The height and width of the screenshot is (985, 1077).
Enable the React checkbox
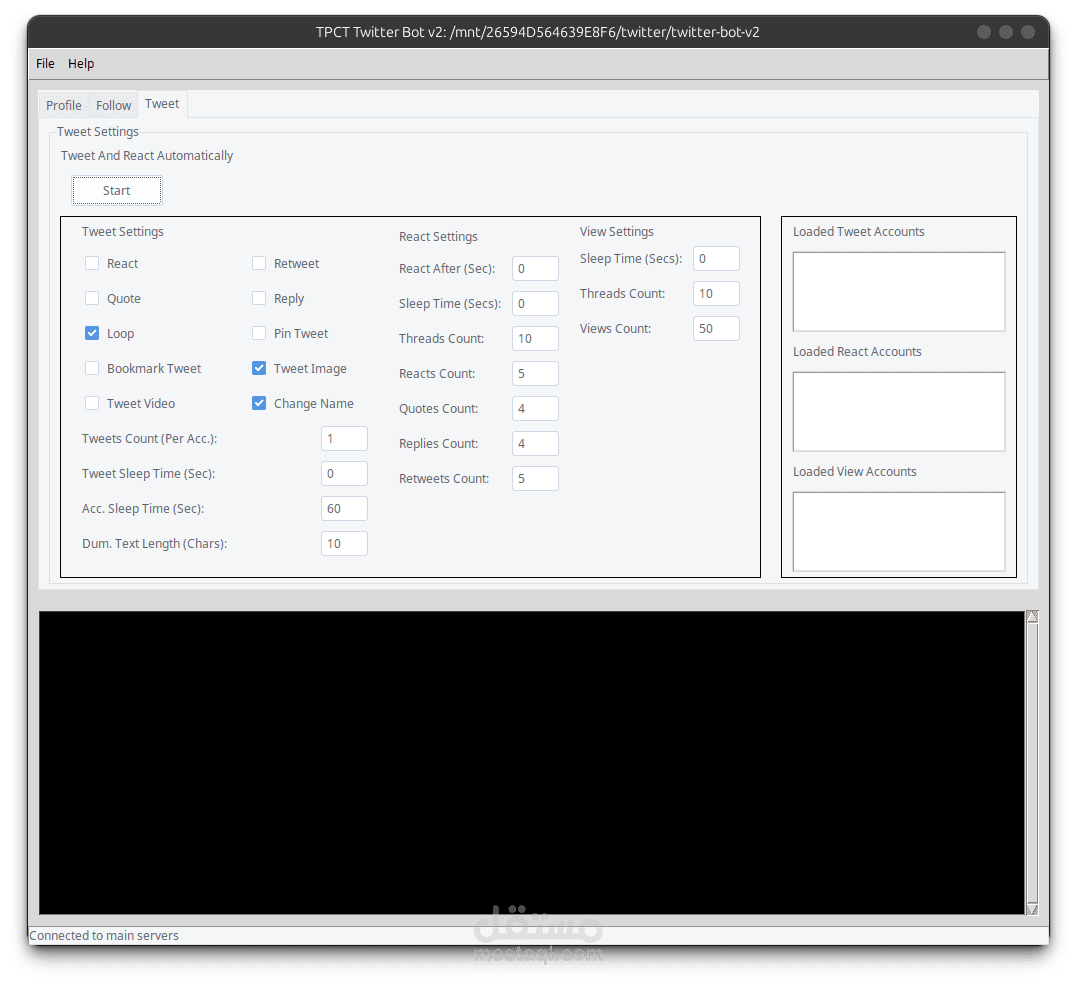tap(92, 263)
